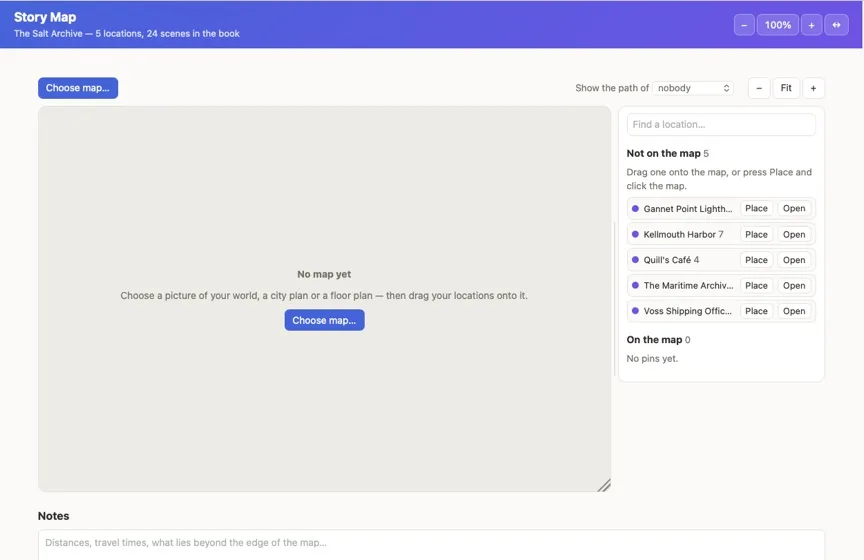
Task: Click the header zoom out minus button
Action: point(744,25)
